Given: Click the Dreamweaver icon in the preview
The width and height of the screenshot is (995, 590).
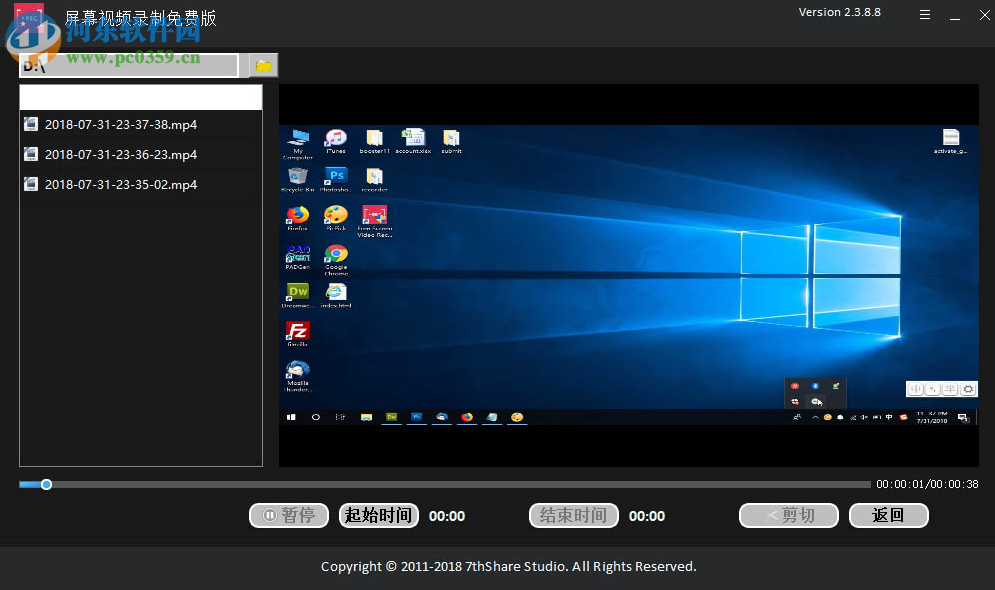Looking at the screenshot, I should click(297, 292).
